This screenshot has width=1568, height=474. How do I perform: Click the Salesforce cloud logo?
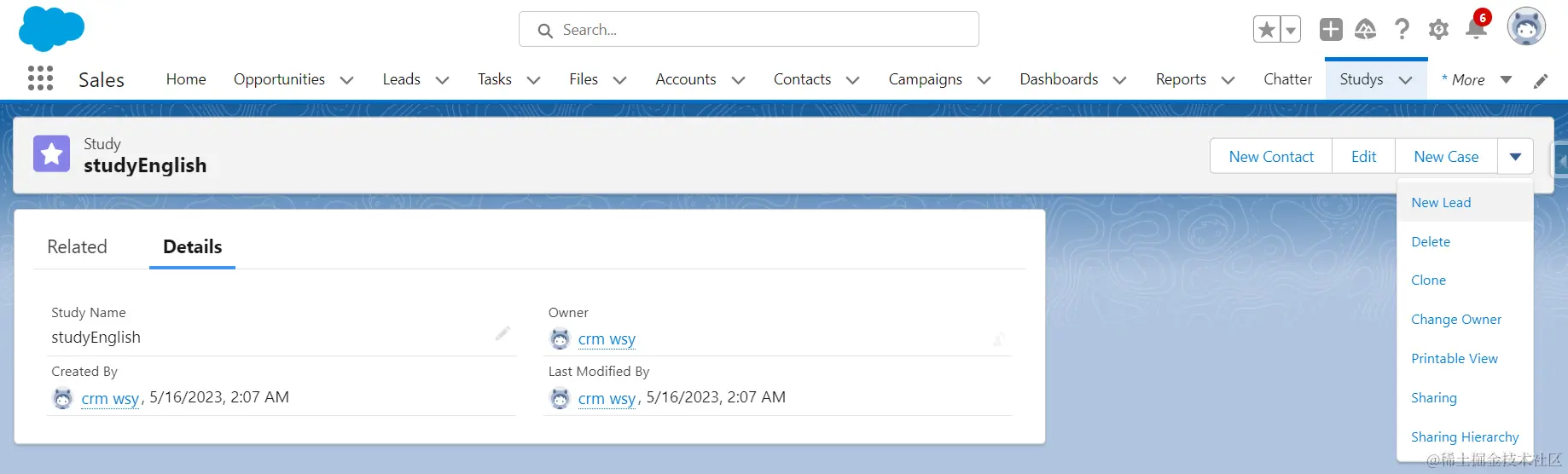pos(51,28)
